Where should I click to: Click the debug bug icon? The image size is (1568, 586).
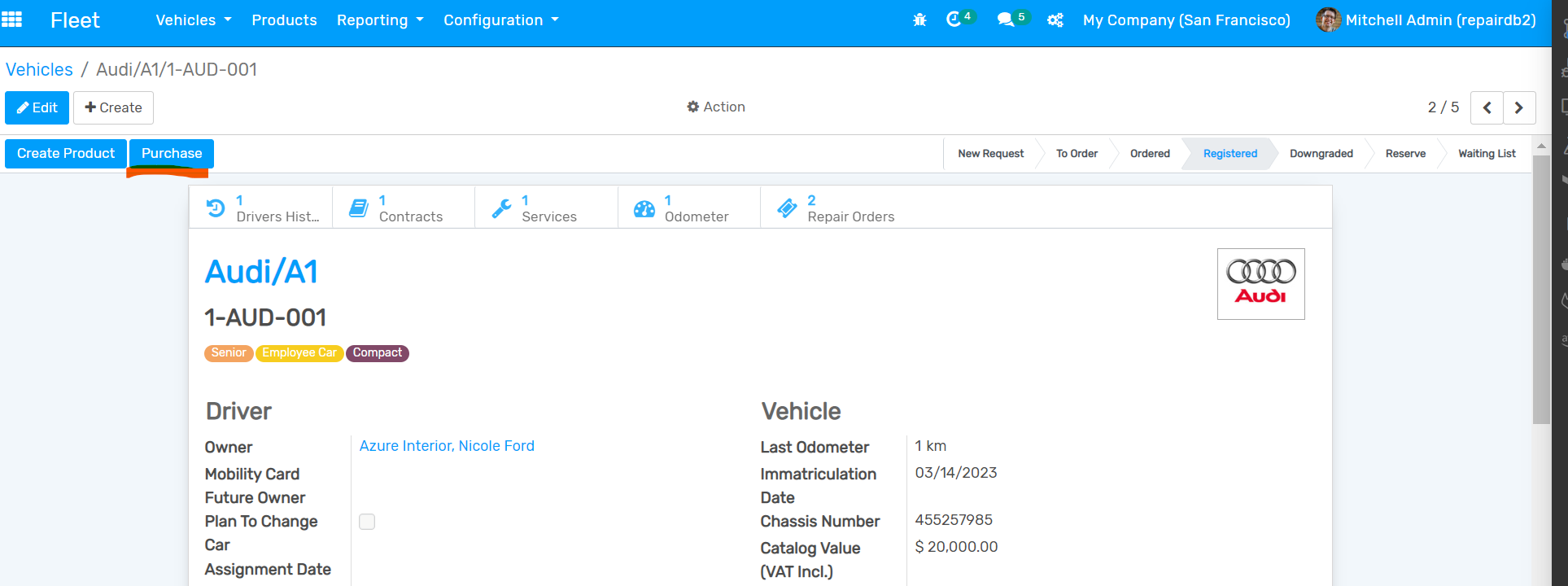pos(919,20)
